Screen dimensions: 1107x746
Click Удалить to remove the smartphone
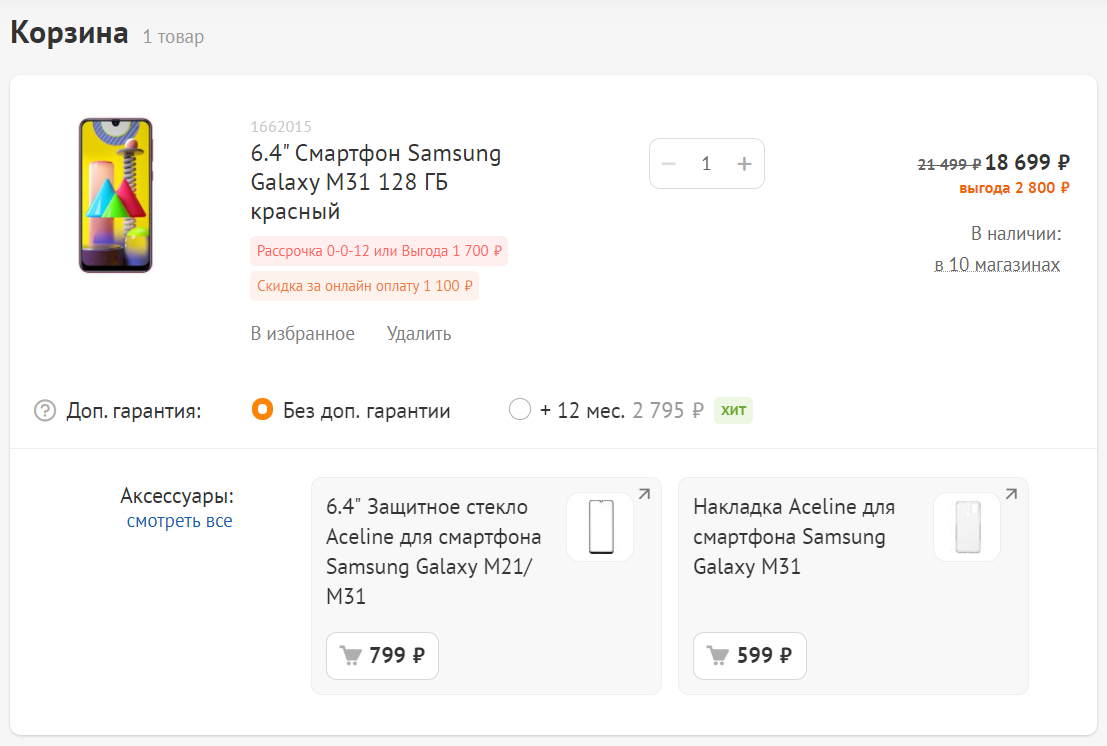coord(419,334)
